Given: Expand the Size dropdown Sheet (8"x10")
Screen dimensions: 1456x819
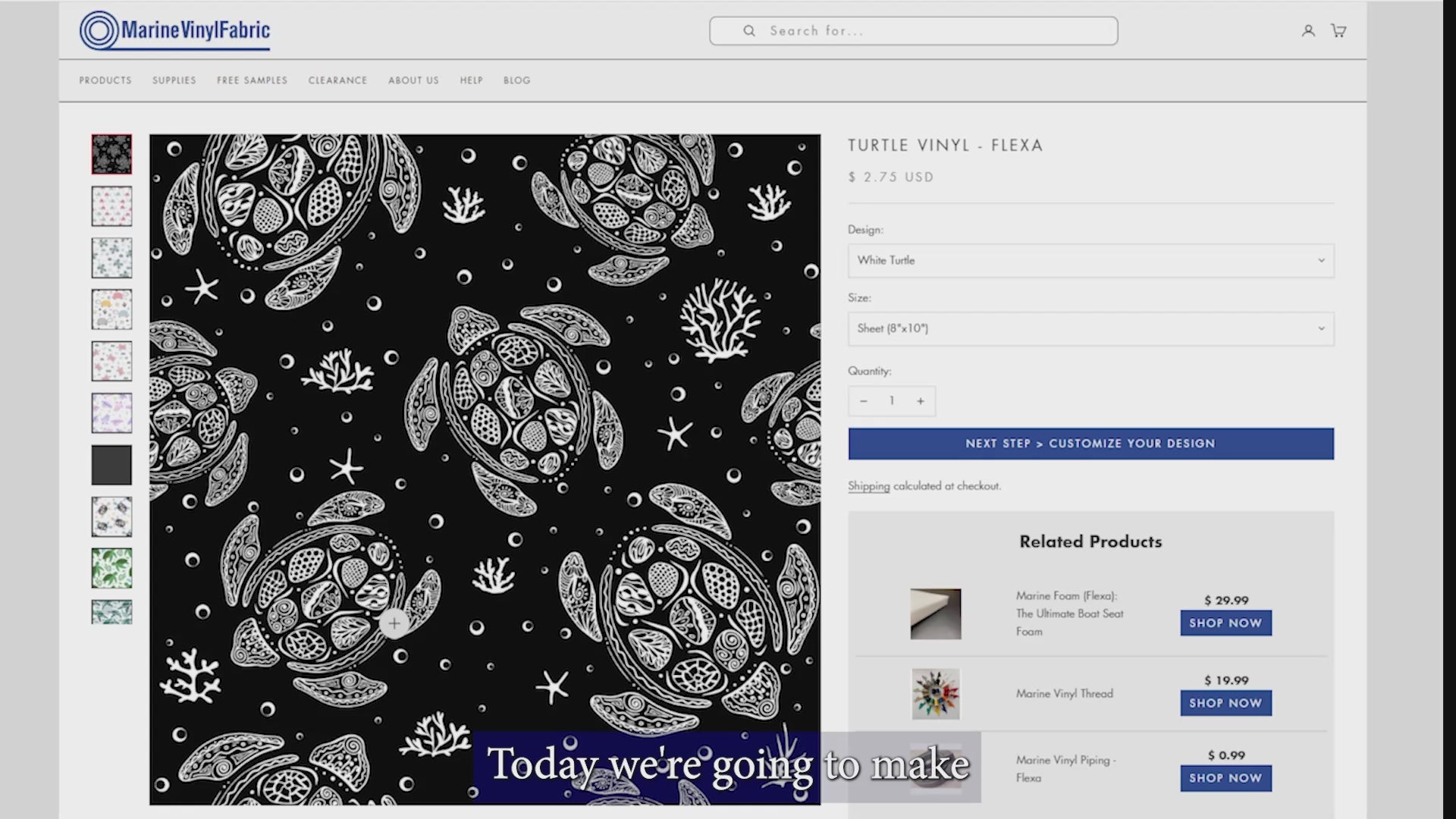Looking at the screenshot, I should [1090, 328].
